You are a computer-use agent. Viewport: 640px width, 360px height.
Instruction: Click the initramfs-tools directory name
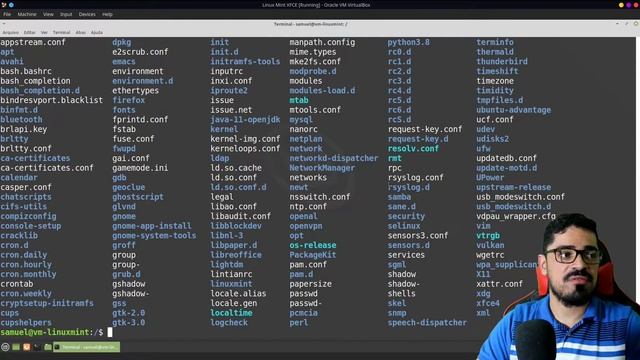[245, 61]
